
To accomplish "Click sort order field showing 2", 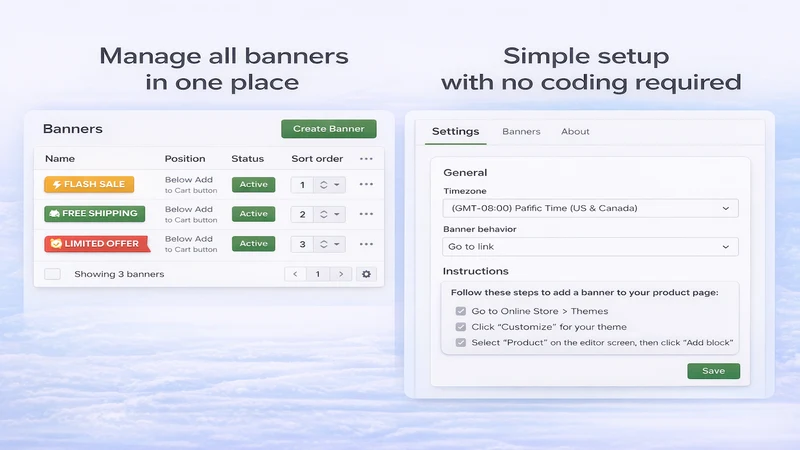I will click(302, 214).
